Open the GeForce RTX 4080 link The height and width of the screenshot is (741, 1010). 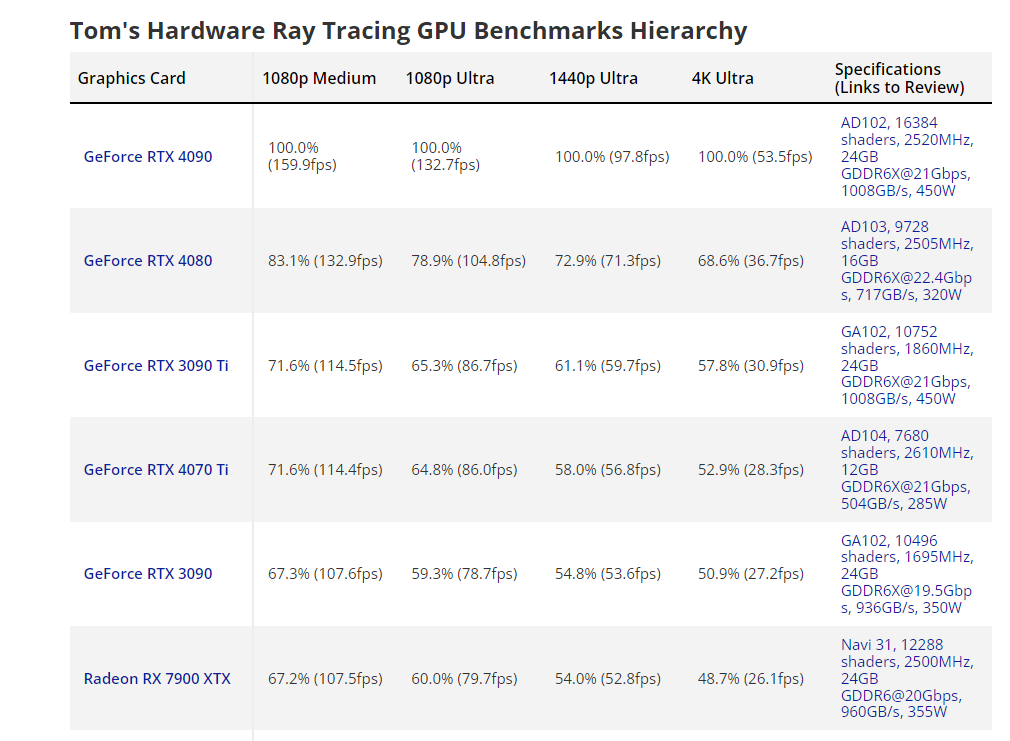pos(148,261)
